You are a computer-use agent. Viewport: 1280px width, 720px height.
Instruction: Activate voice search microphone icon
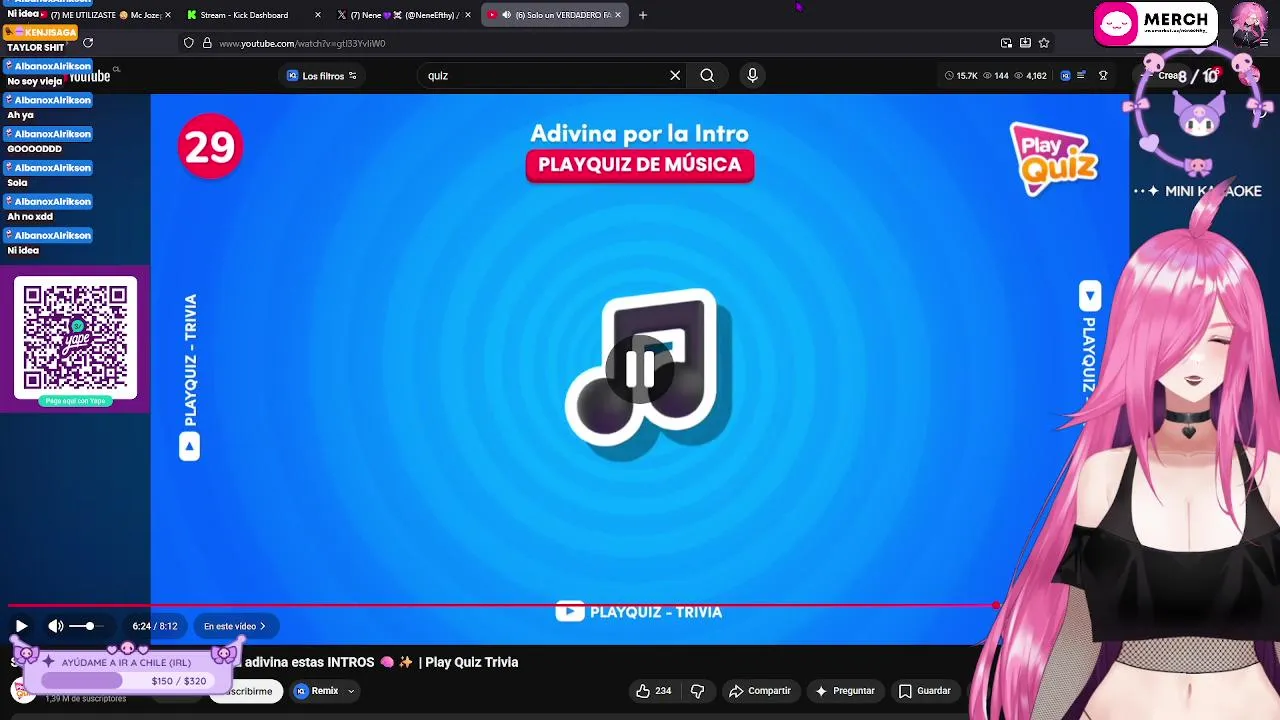click(x=752, y=76)
